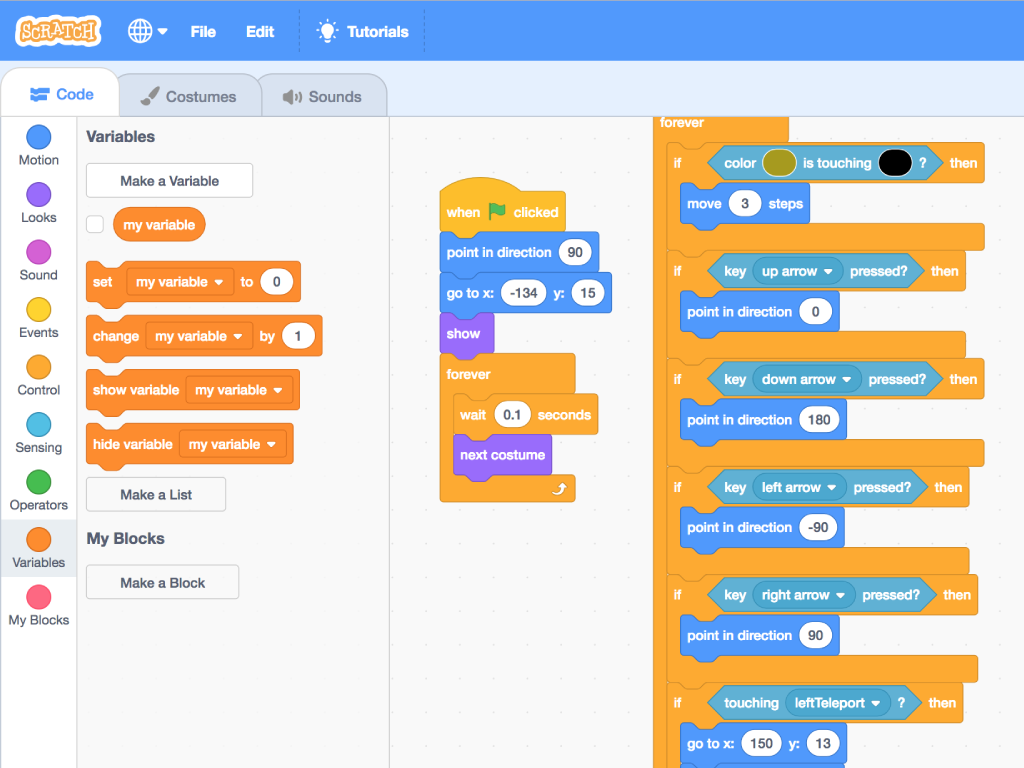Click the olive color swatch in color block
The width and height of the screenshot is (1024, 768).
click(779, 163)
